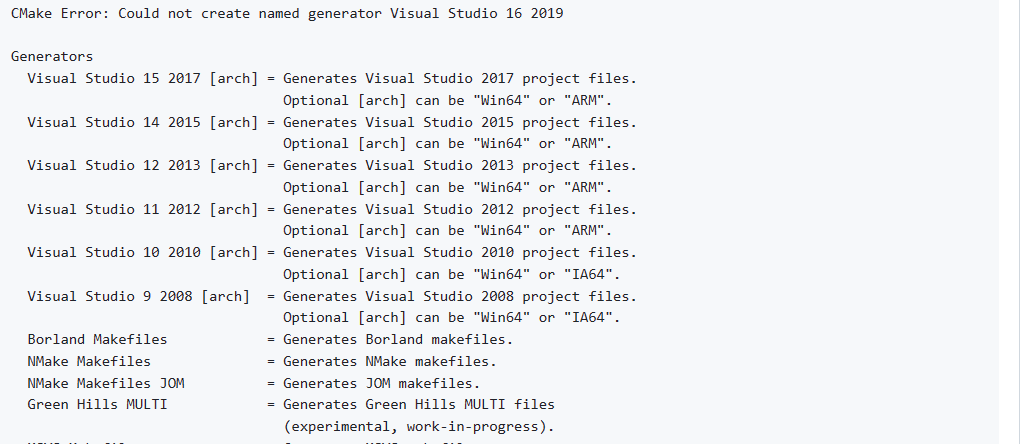Click "Generates Green Hills MULTI files" description
1023x444 pixels.
pyautogui.click(x=419, y=404)
